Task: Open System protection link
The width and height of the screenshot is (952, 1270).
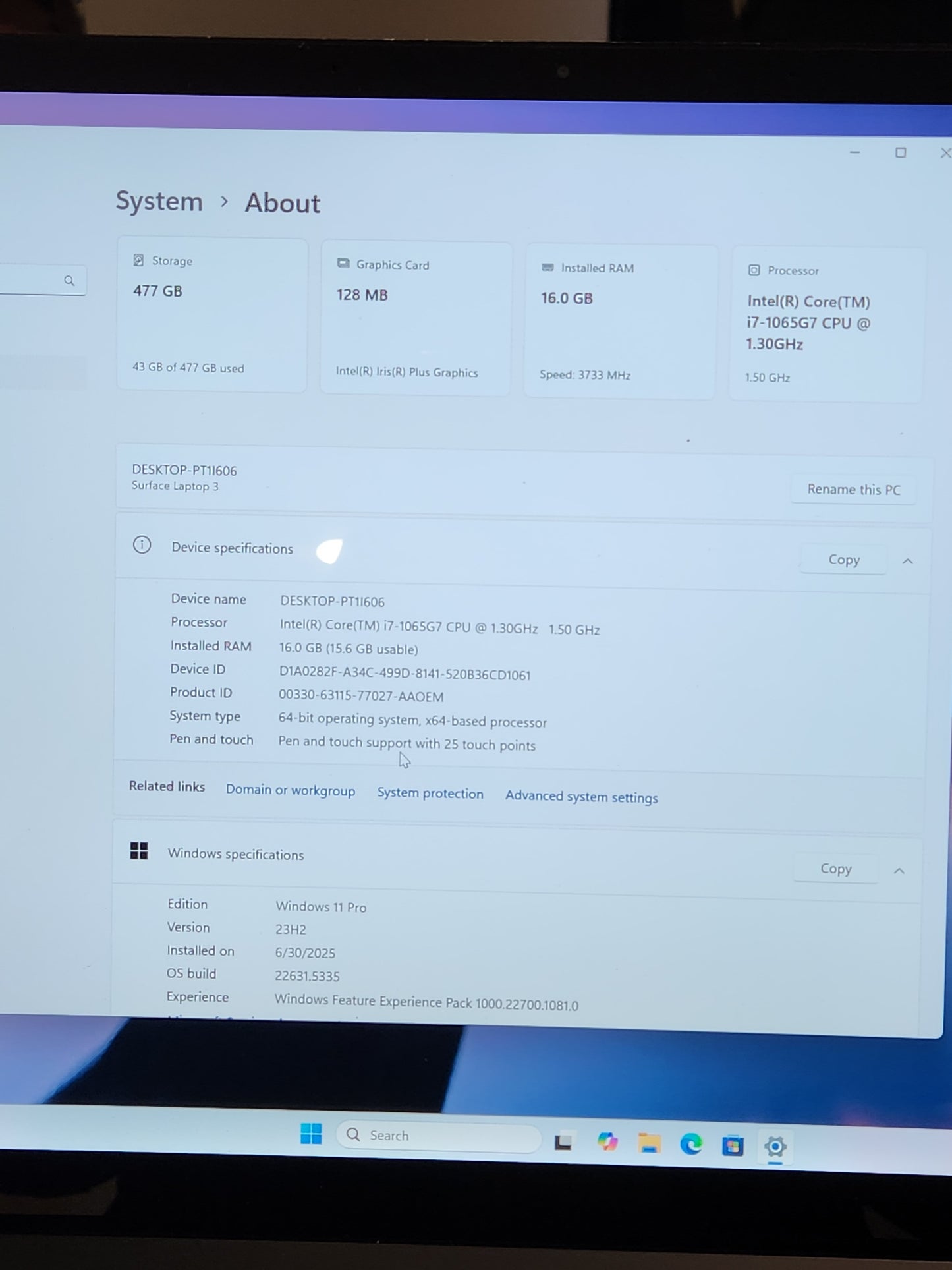Action: (x=430, y=794)
